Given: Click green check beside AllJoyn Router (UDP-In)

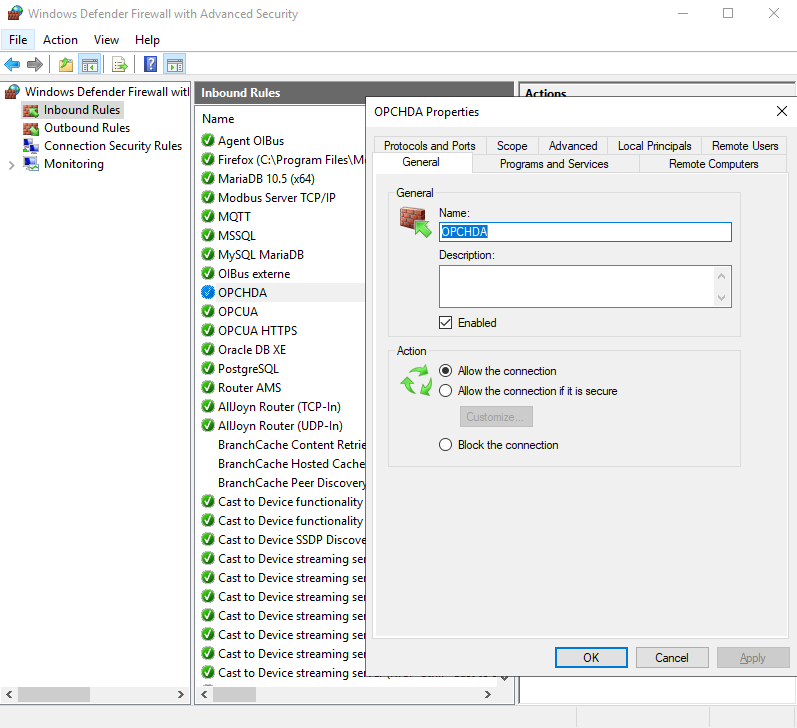Looking at the screenshot, I should (x=207, y=424).
